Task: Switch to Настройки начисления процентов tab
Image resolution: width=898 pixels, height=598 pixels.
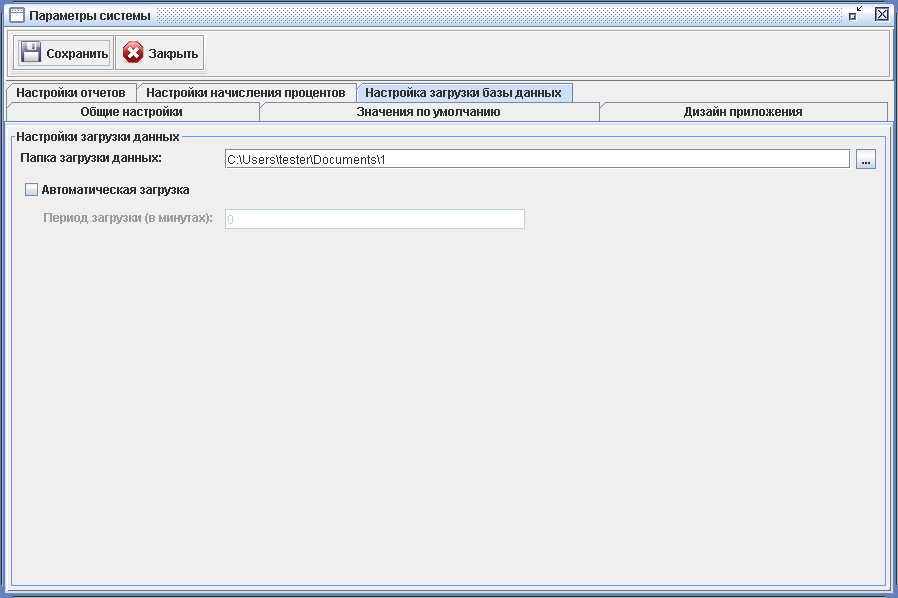Action: [246, 93]
